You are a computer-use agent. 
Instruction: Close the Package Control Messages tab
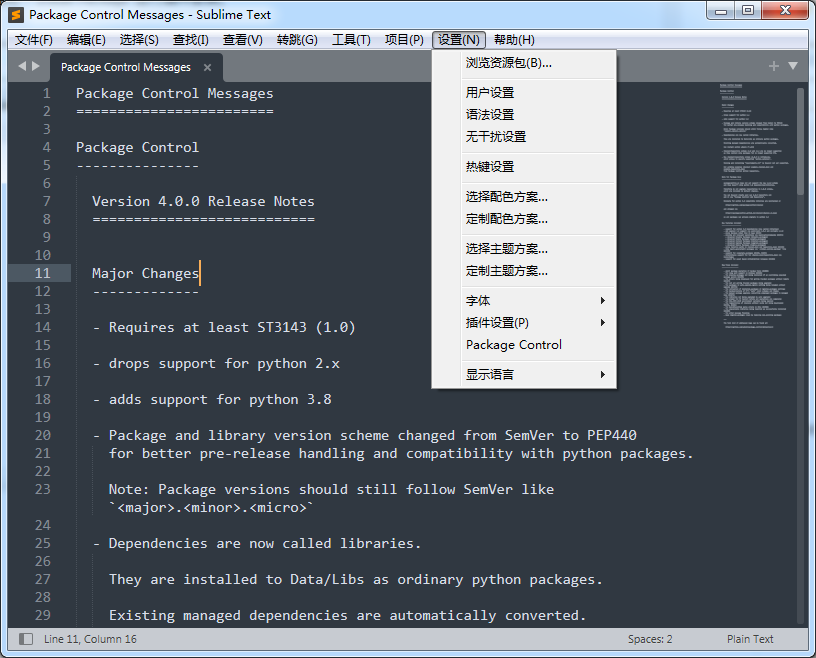pos(207,67)
